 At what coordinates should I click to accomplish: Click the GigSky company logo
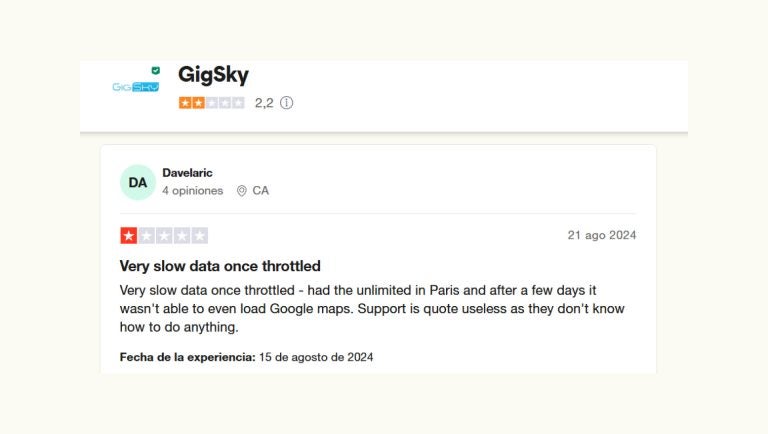(x=135, y=86)
